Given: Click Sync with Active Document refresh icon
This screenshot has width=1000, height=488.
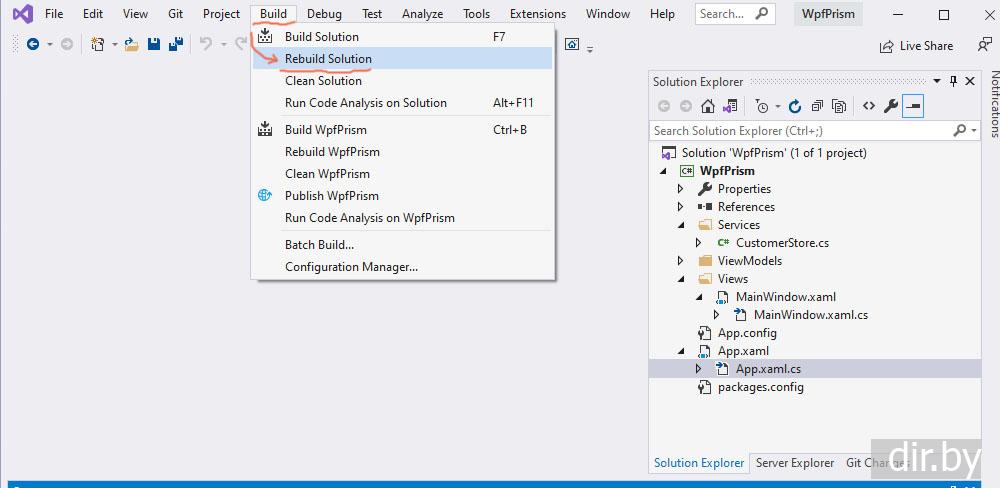Looking at the screenshot, I should click(795, 106).
